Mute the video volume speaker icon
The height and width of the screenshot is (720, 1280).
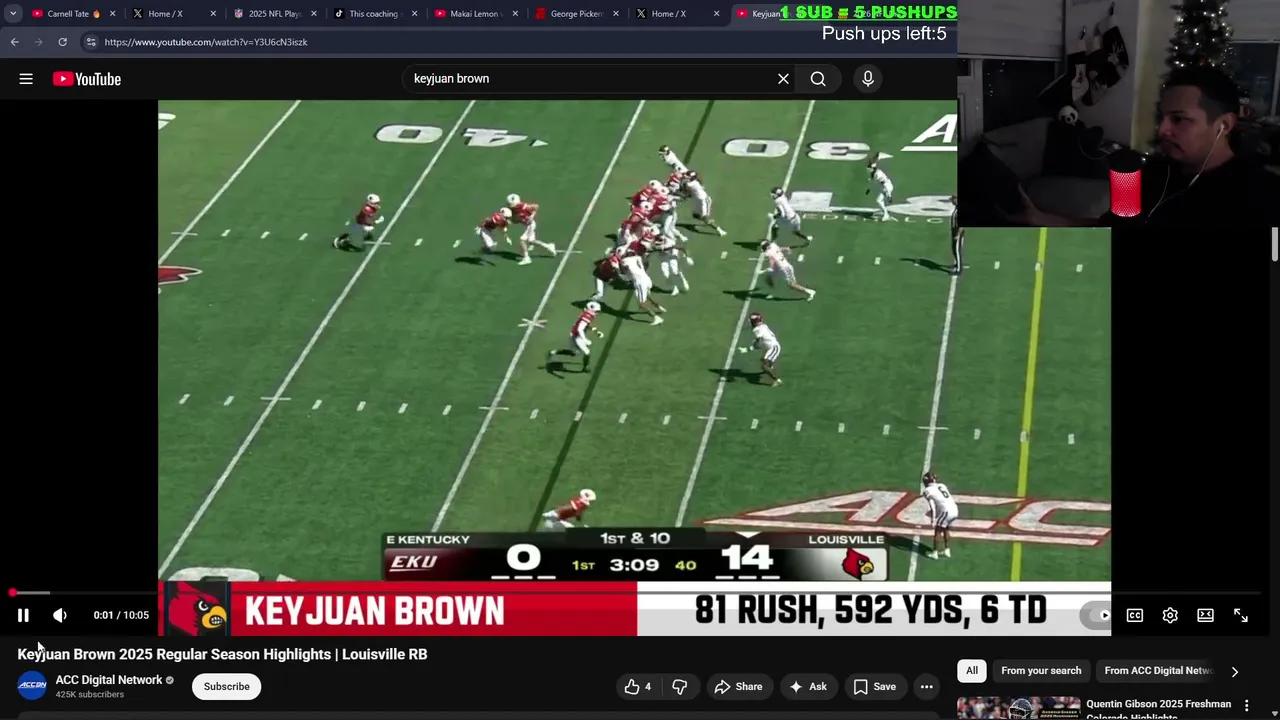pos(60,615)
